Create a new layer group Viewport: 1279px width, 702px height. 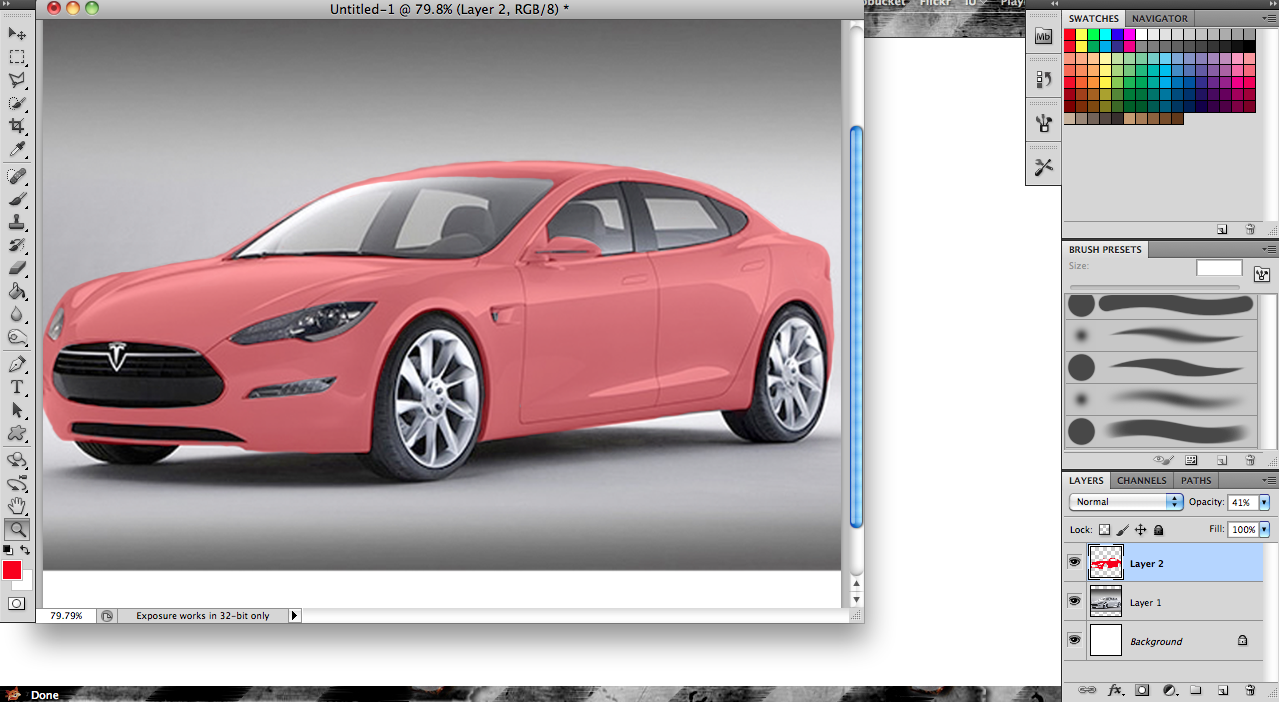[1196, 690]
